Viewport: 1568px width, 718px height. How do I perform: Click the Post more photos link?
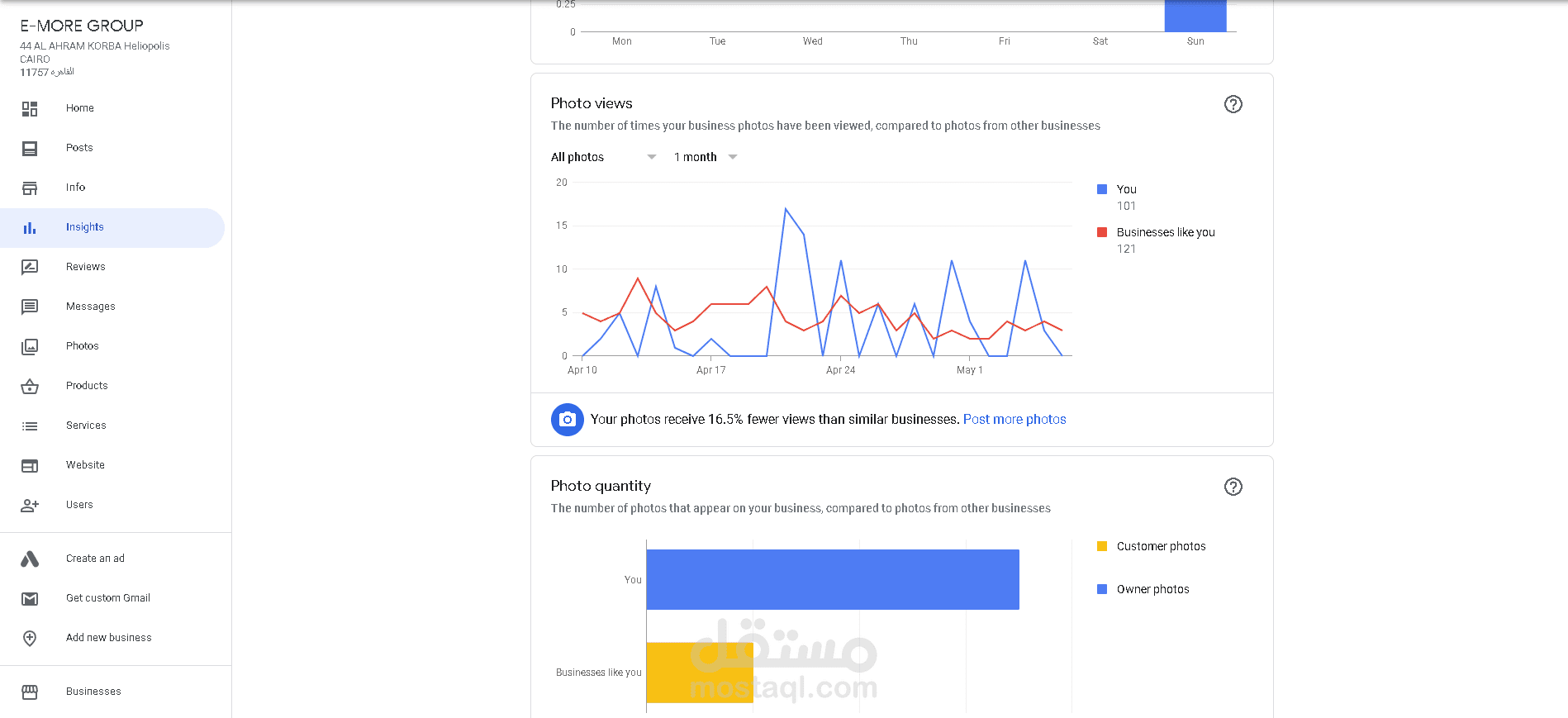pyautogui.click(x=1014, y=420)
